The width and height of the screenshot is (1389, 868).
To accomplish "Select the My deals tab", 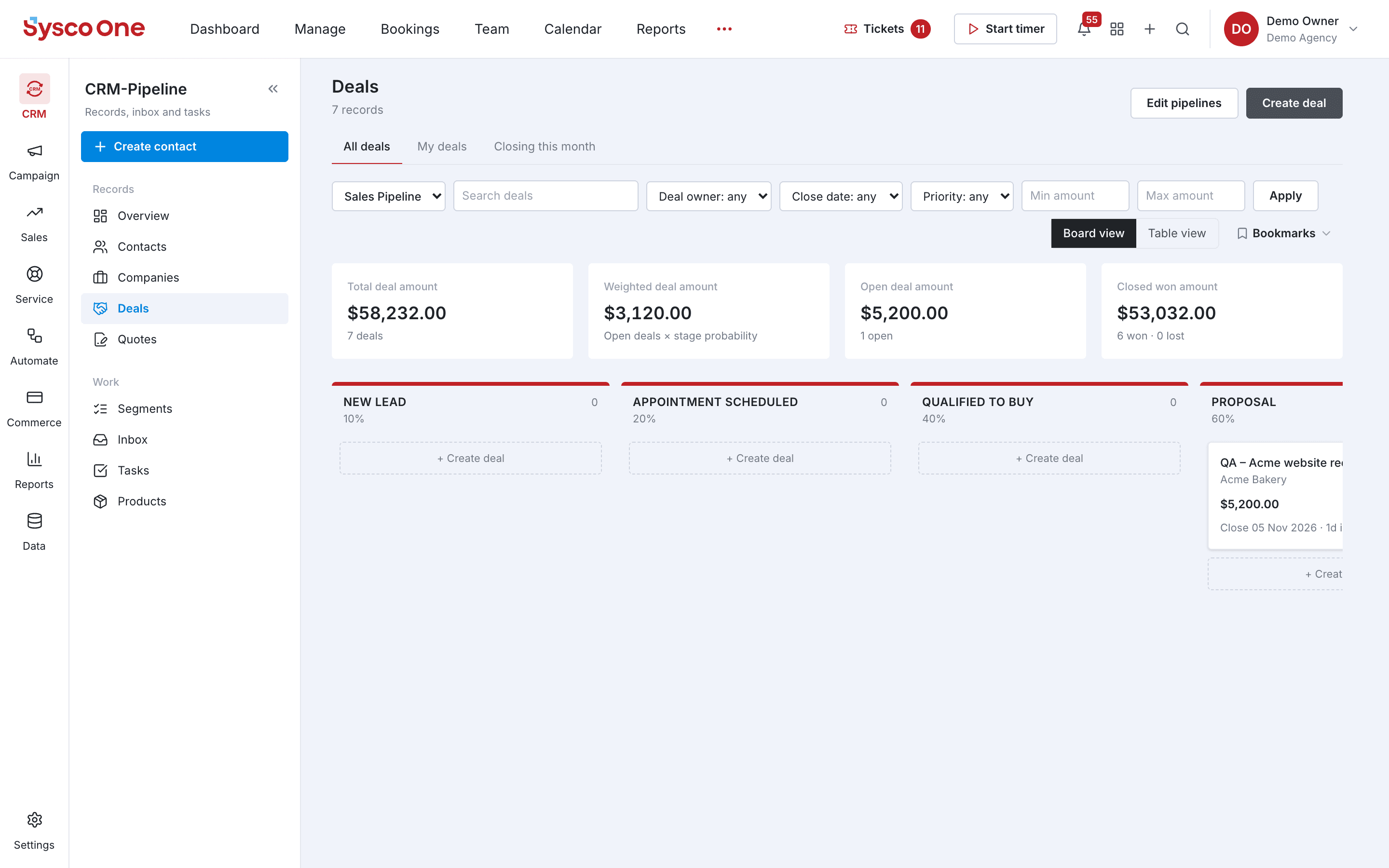I will pyautogui.click(x=442, y=147).
